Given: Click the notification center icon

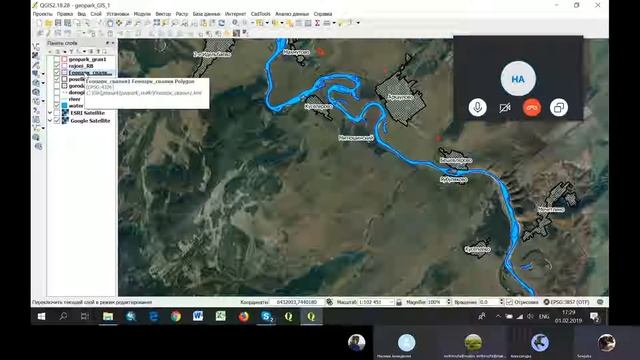Looking at the screenshot, I should [595, 316].
